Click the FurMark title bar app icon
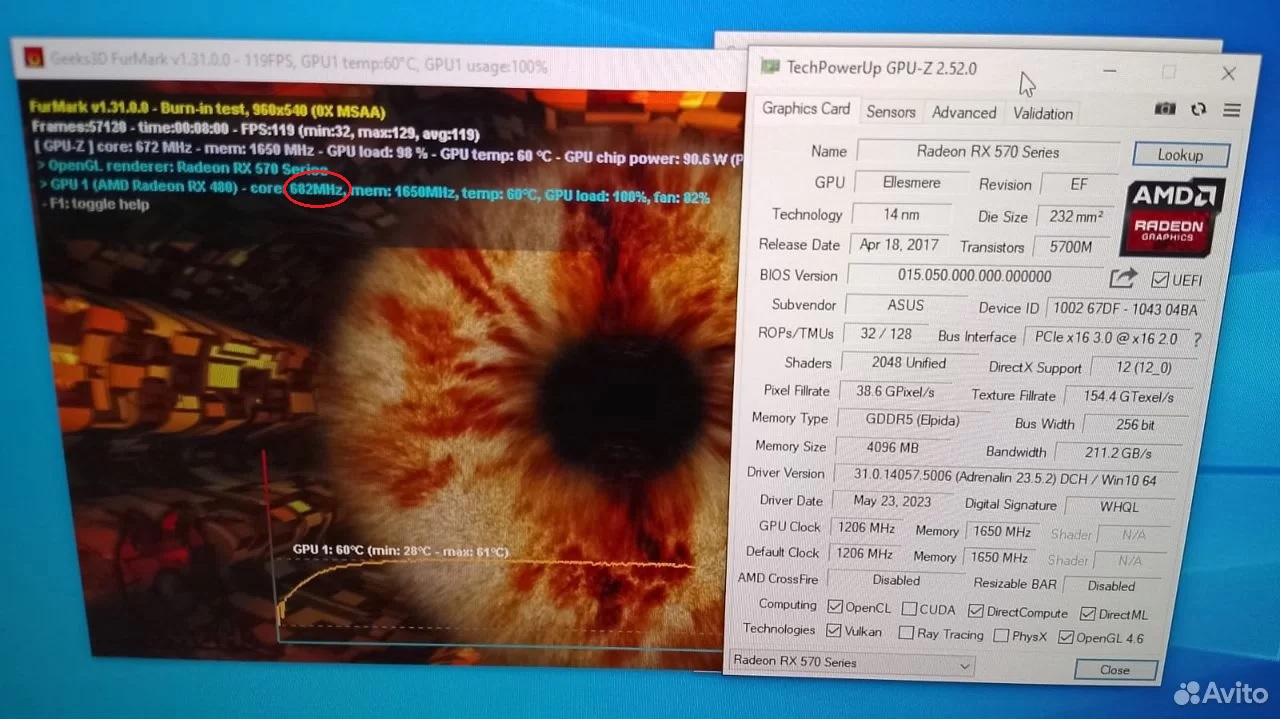1280x719 pixels. [x=33, y=58]
